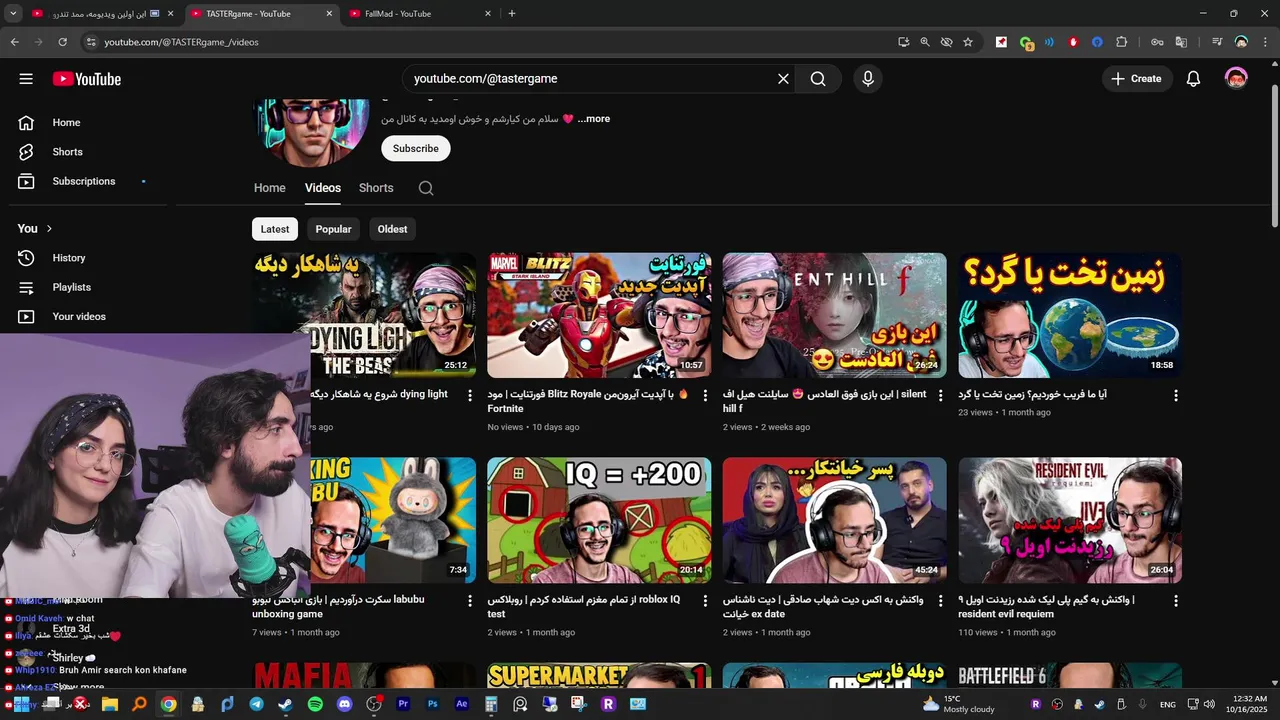Open the Chrome extensions puzzle icon
The image size is (1280, 720).
pyautogui.click(x=1121, y=42)
